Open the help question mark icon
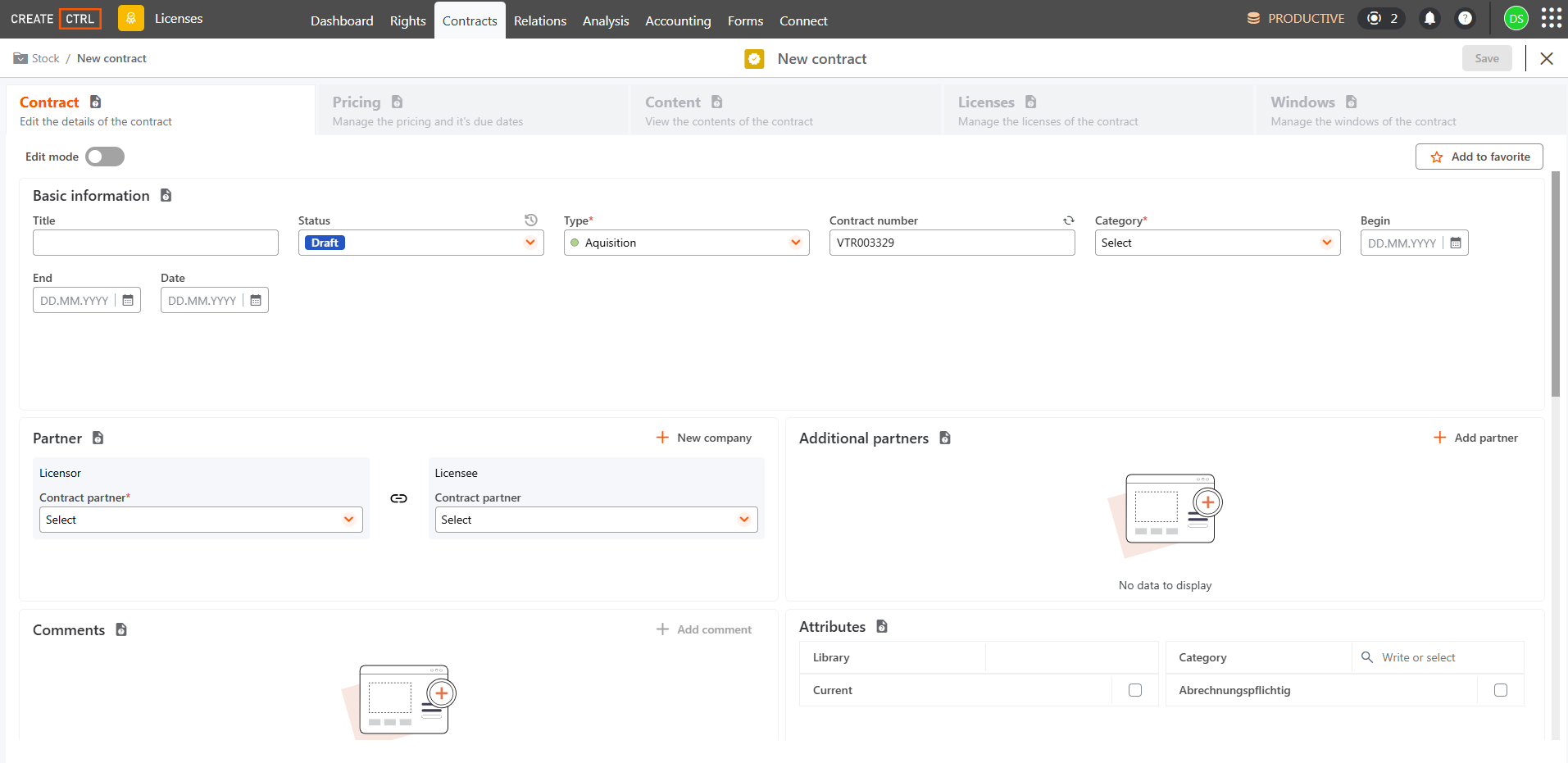This screenshot has height=763, width=1568. click(1465, 18)
